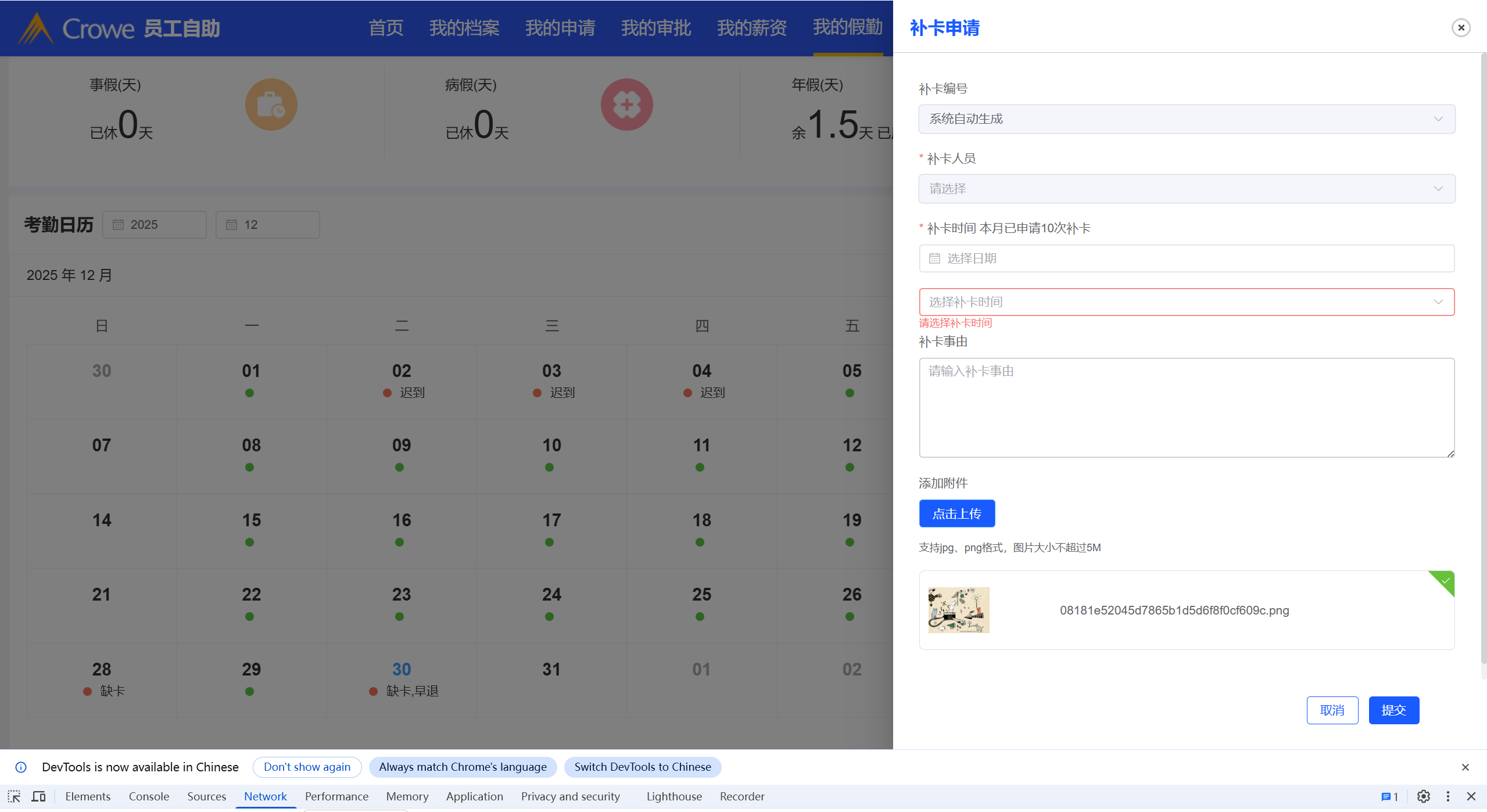This screenshot has height=812, width=1487.
Task: Open DevTools three-dot customize menu
Action: point(1447,796)
